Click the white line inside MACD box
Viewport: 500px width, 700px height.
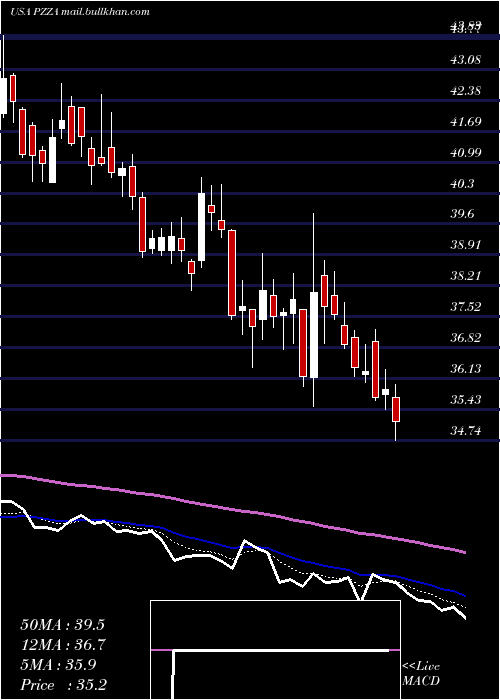(281, 650)
